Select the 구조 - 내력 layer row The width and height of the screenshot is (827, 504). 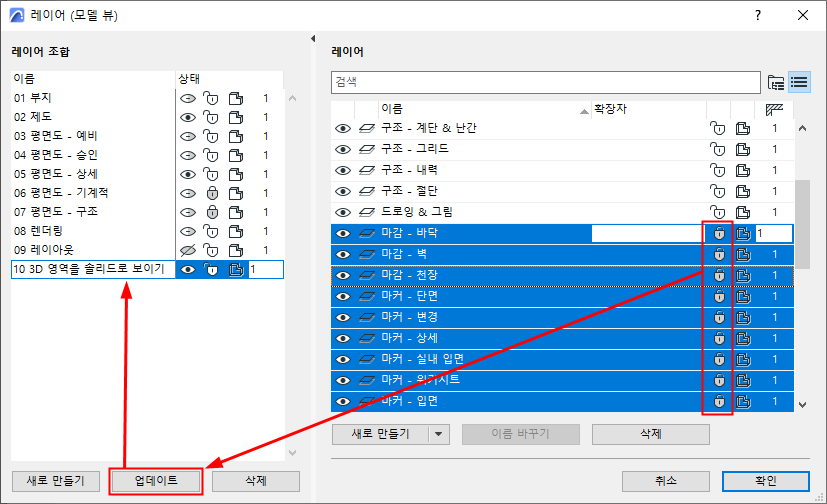pos(562,171)
